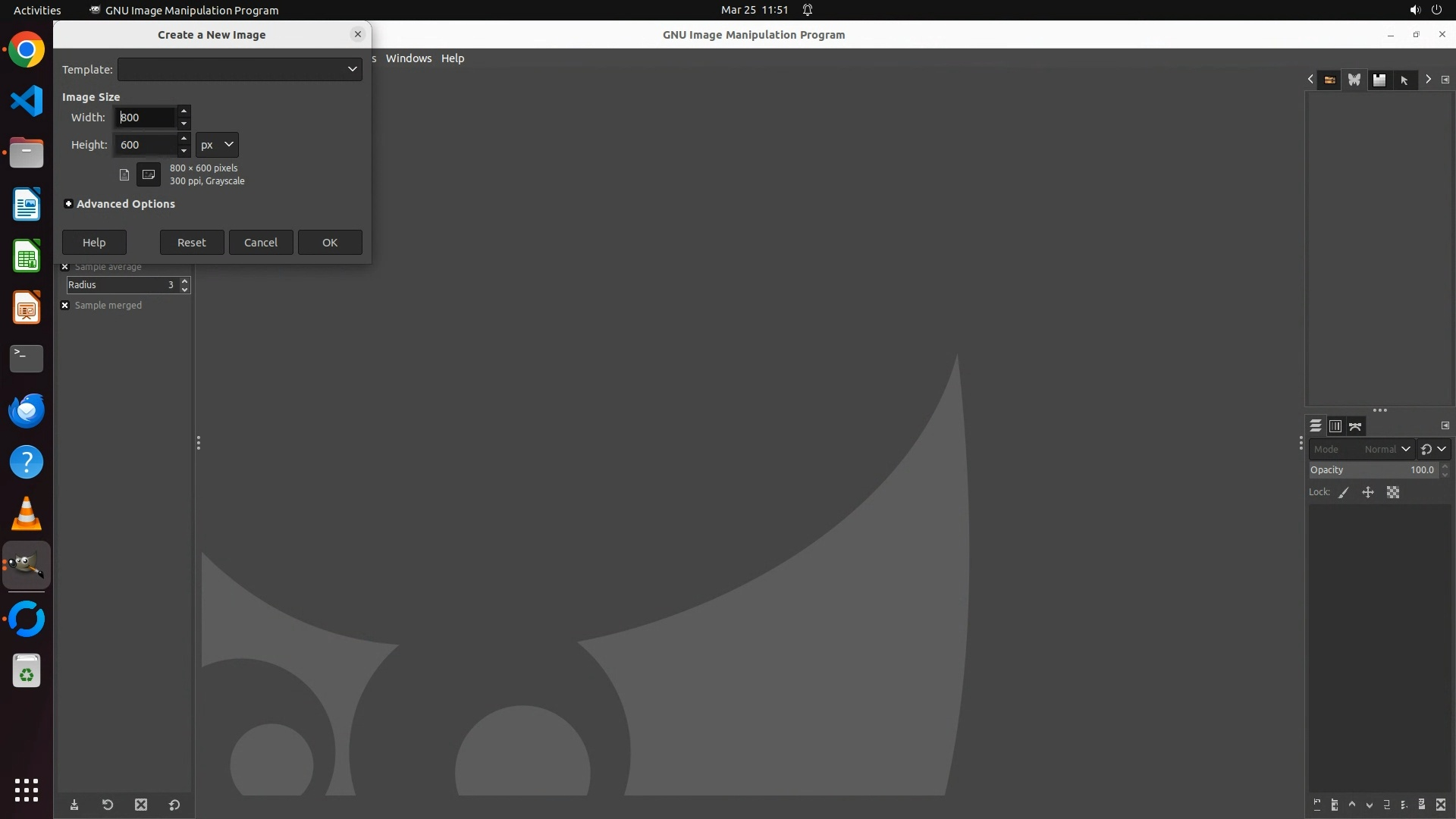Switch to the Paths tab icon
The width and height of the screenshot is (1456, 819).
click(x=1355, y=426)
